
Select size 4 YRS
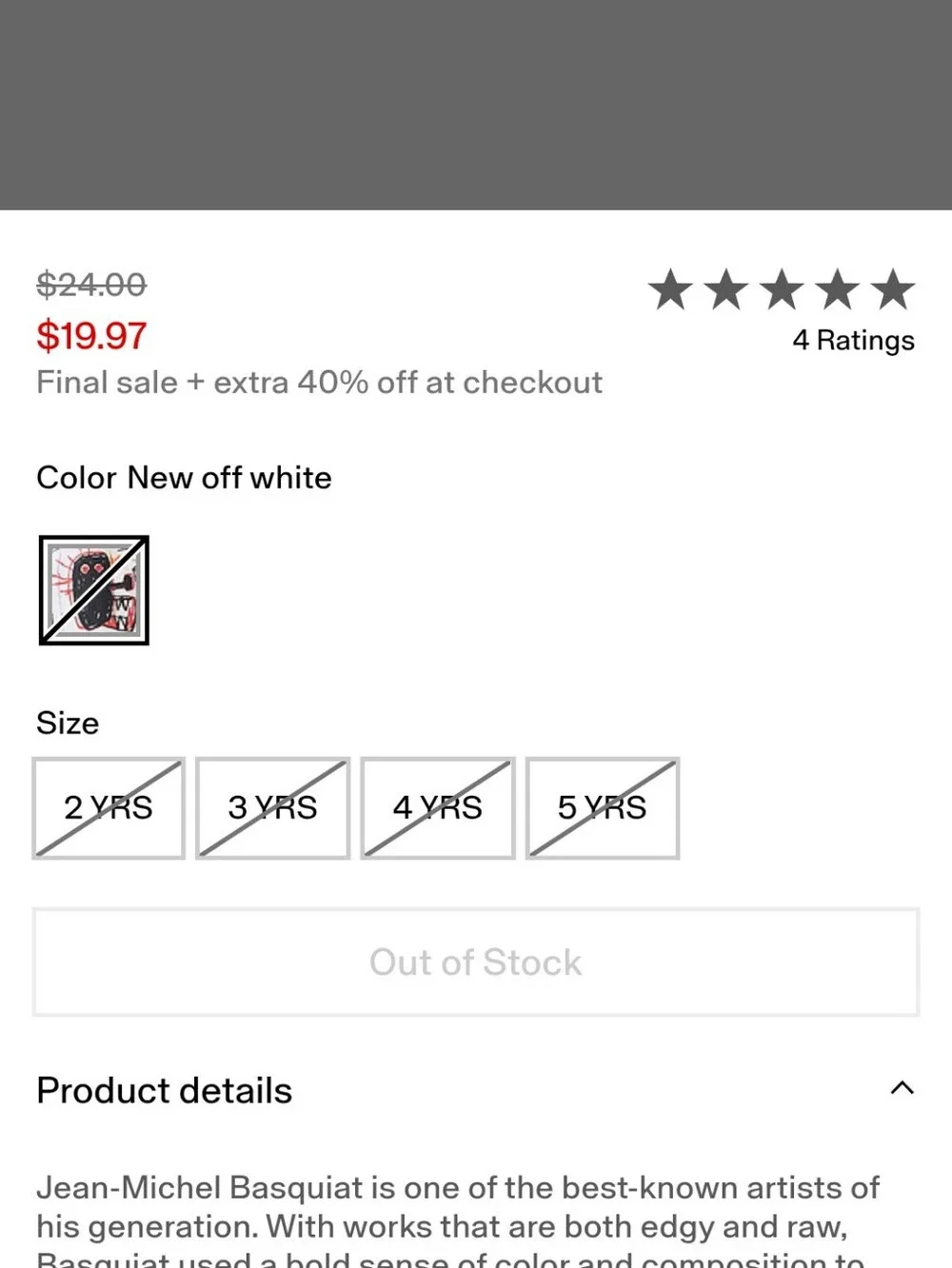tap(438, 808)
